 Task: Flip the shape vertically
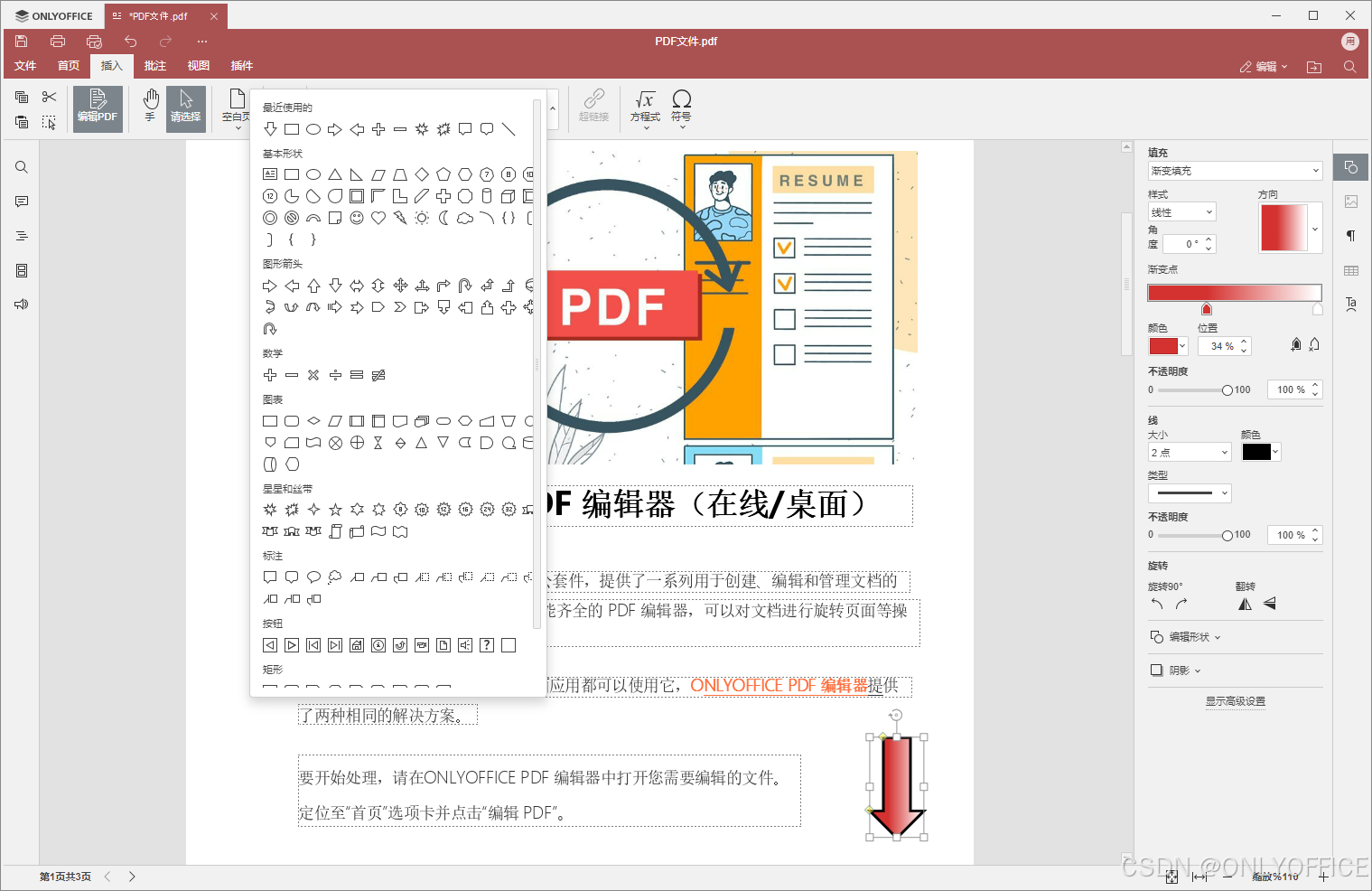tap(1270, 604)
